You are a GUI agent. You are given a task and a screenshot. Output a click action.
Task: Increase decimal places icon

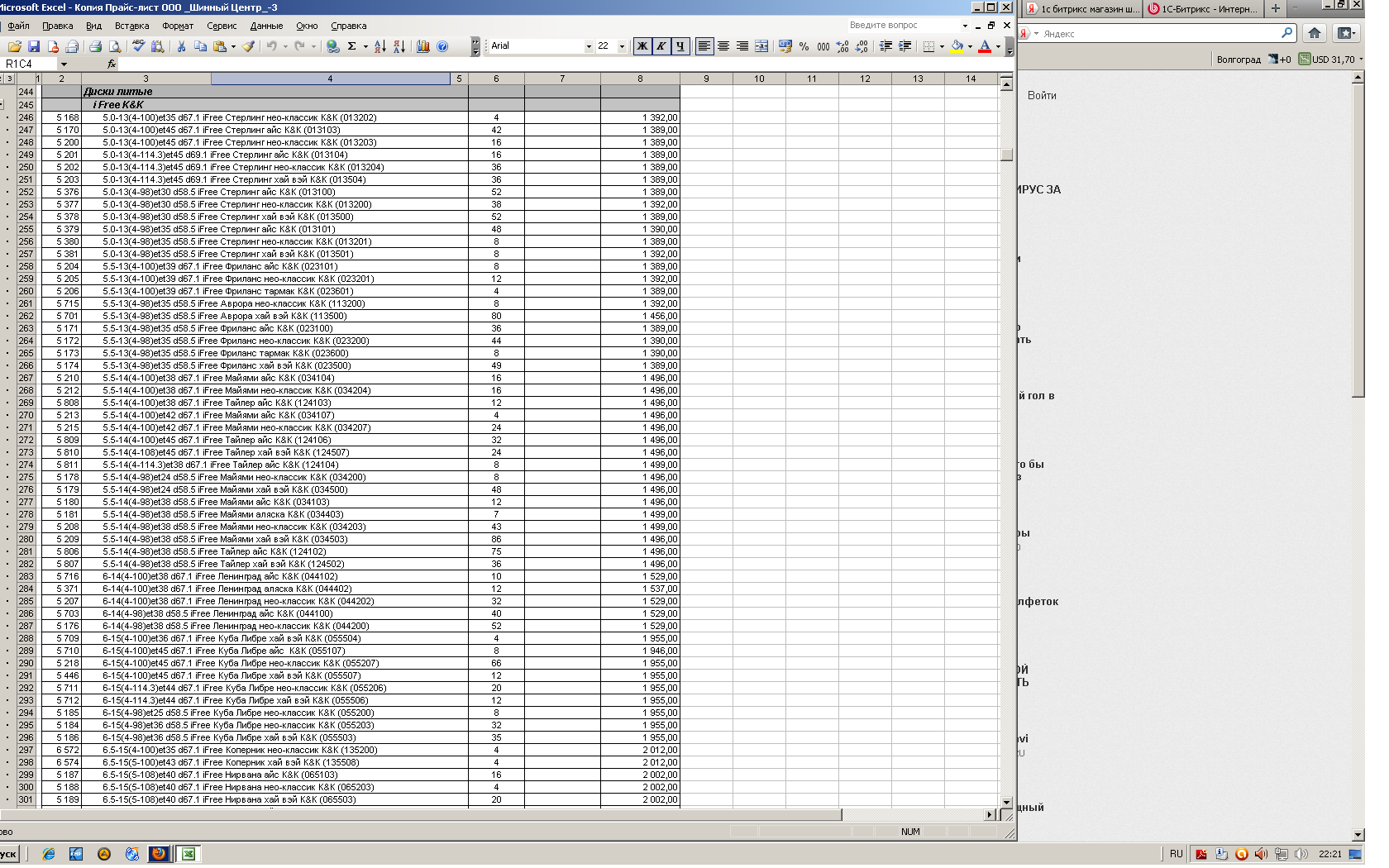(x=842, y=46)
